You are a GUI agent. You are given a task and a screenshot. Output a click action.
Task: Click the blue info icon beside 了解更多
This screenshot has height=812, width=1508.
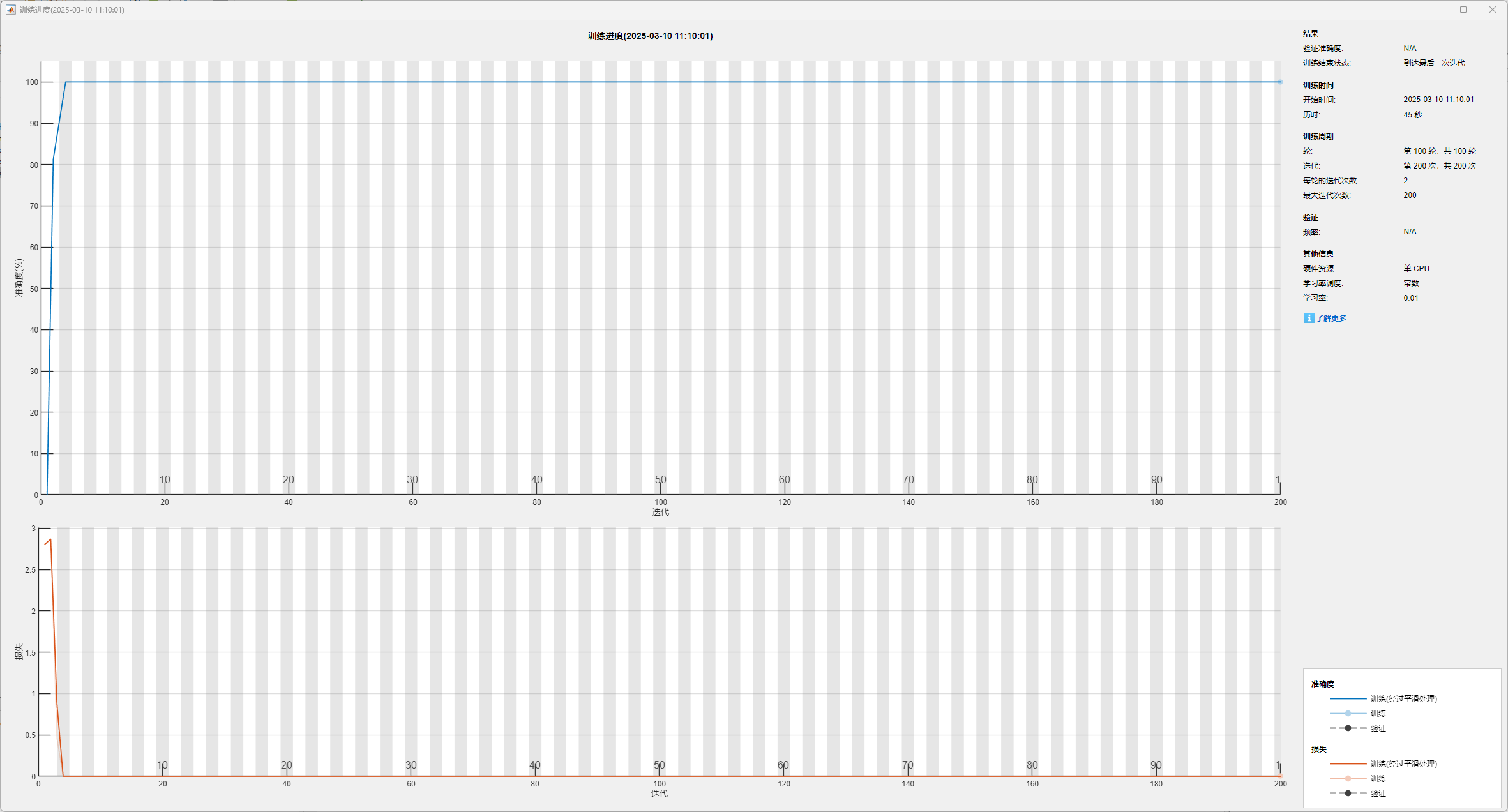tap(1309, 318)
